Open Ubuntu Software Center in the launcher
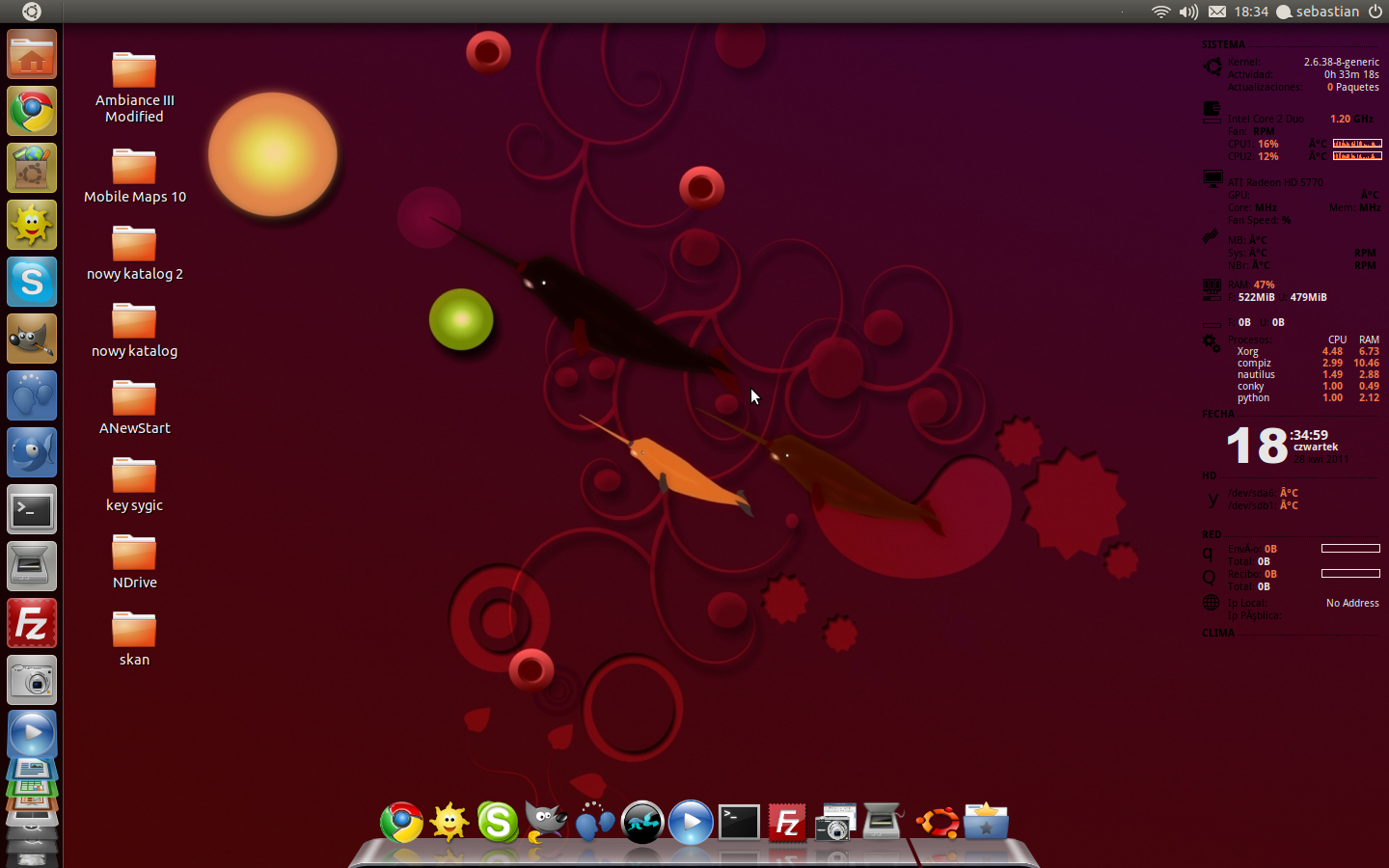This screenshot has height=868, width=1389. [x=32, y=169]
